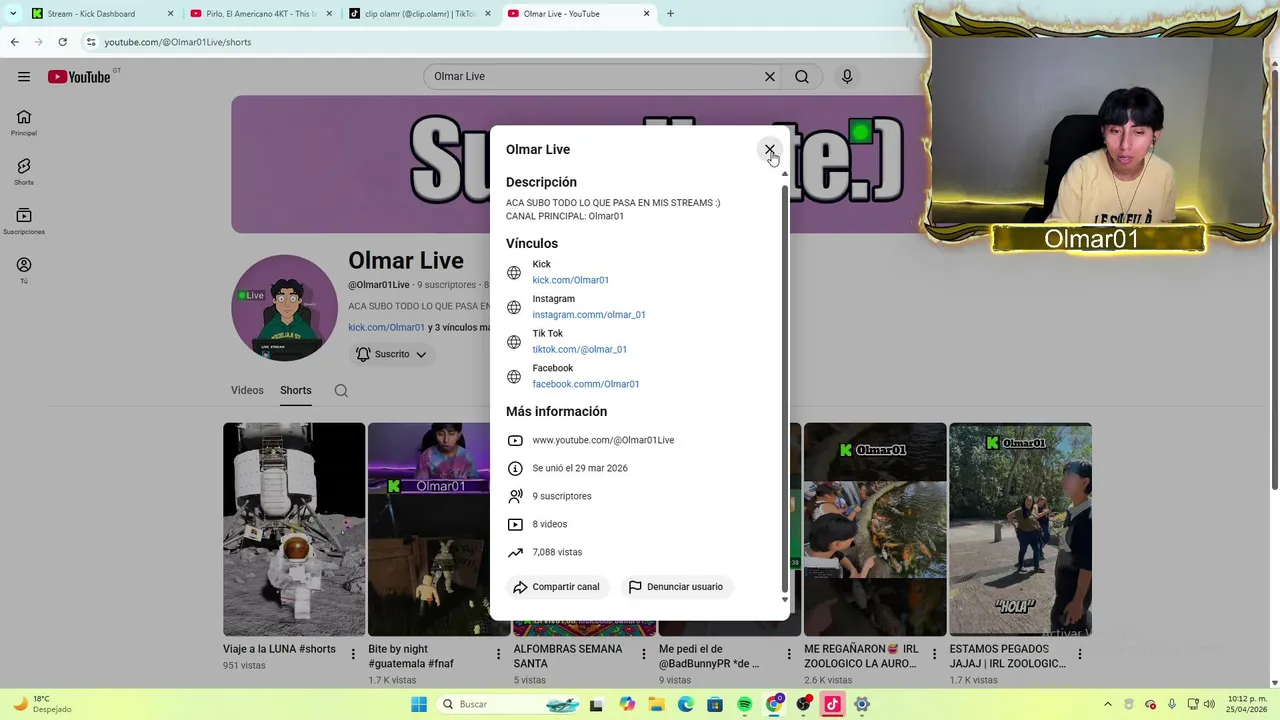Viewport: 1280px width, 720px height.
Task: View site information icon in address bar
Action: pyautogui.click(x=90, y=42)
